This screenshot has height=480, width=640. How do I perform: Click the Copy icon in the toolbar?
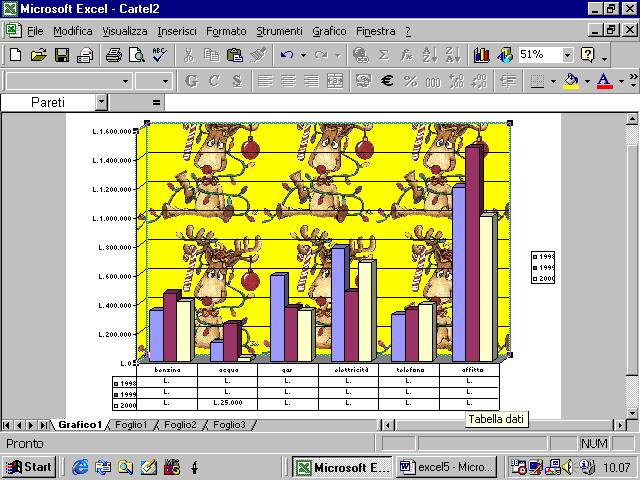click(211, 55)
